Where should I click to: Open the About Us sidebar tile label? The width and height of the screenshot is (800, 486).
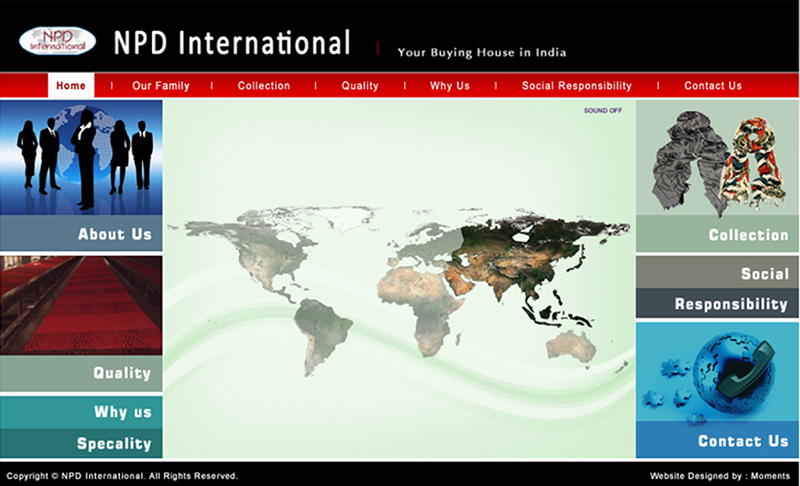(x=81, y=233)
